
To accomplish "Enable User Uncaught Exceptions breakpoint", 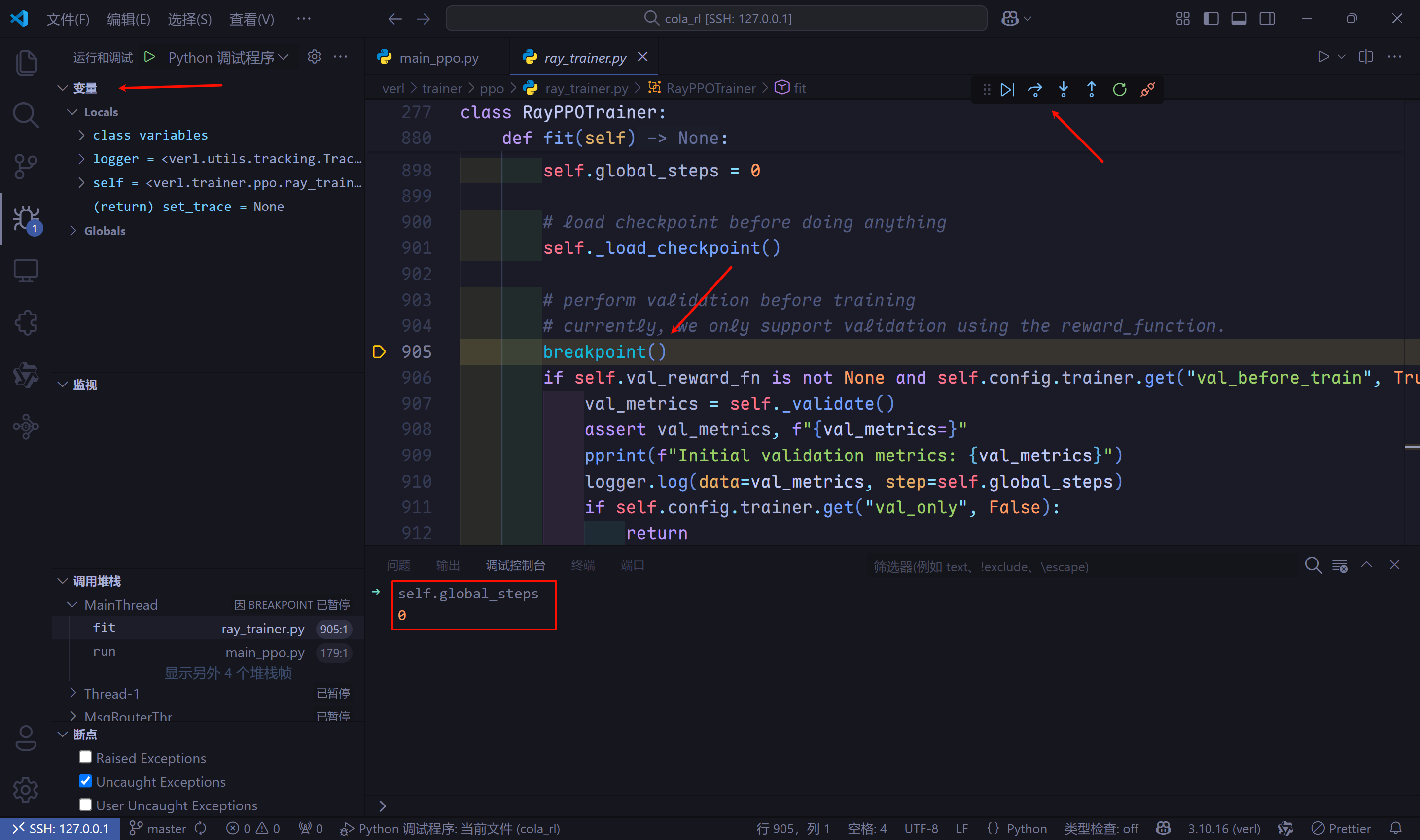I will 85,805.
